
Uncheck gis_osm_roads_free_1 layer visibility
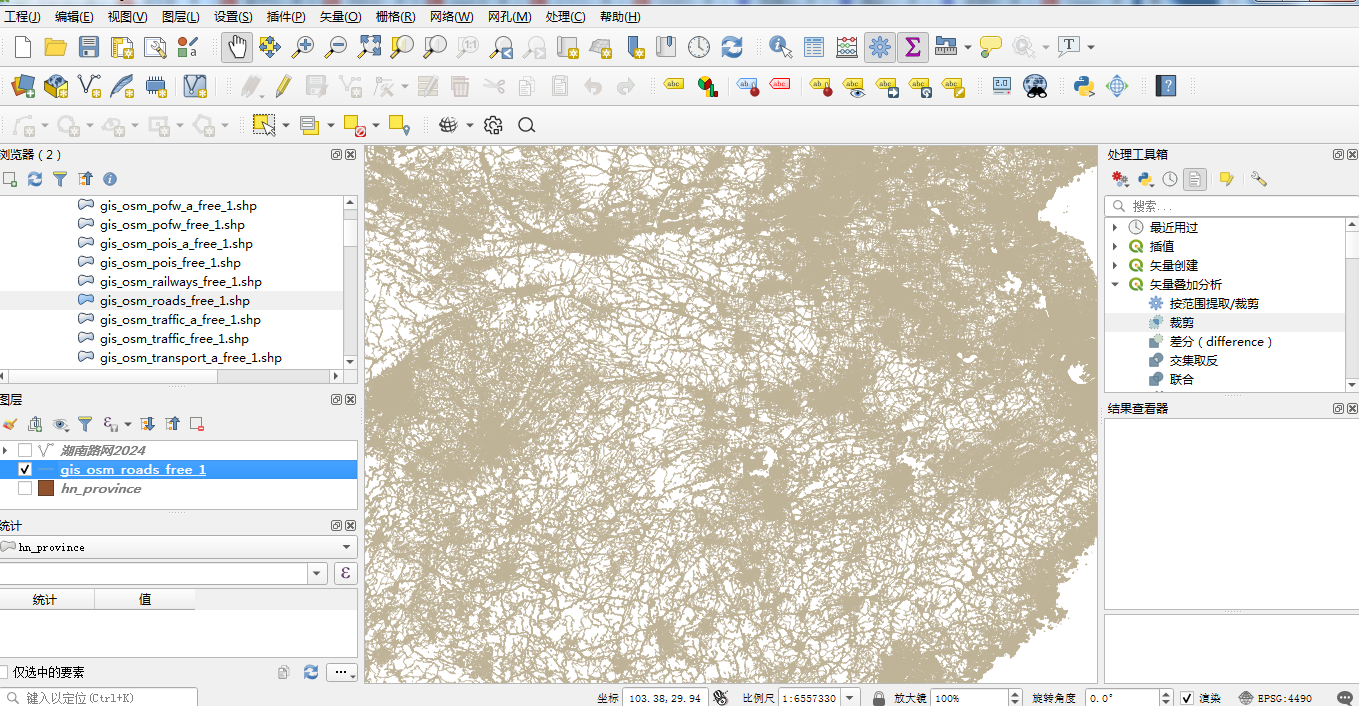25,469
